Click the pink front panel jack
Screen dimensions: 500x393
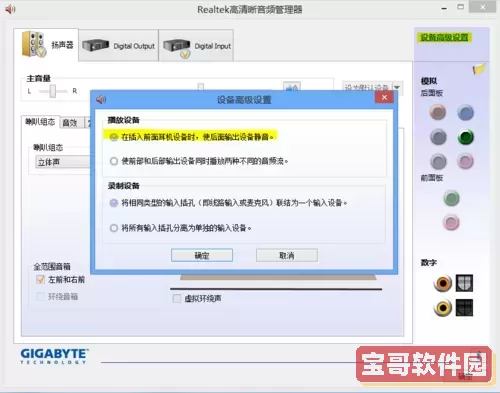coord(451,222)
